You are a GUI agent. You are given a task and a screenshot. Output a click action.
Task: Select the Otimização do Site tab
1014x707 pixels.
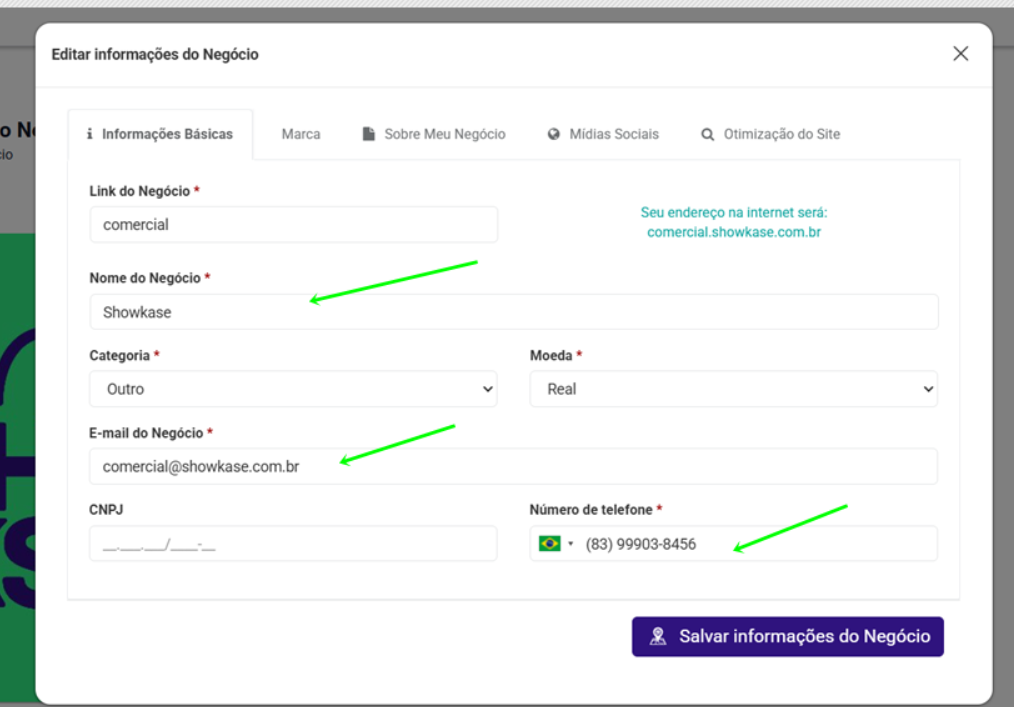tap(771, 134)
